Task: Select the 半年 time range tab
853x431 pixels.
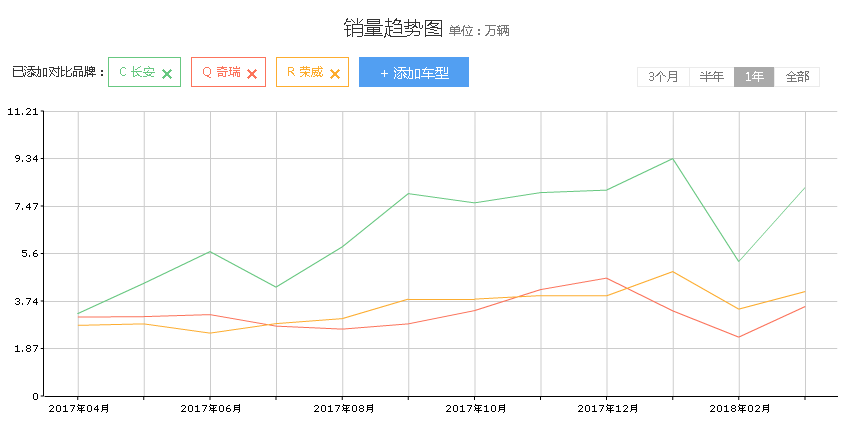Action: tap(712, 77)
